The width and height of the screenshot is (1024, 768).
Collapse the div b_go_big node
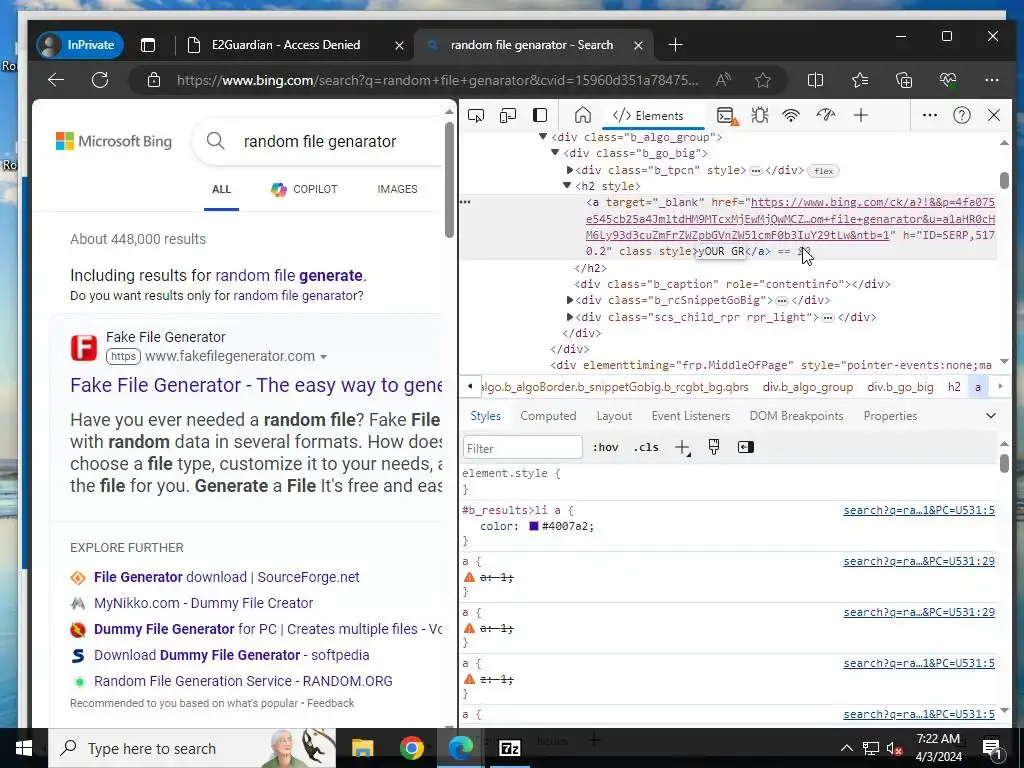click(555, 153)
